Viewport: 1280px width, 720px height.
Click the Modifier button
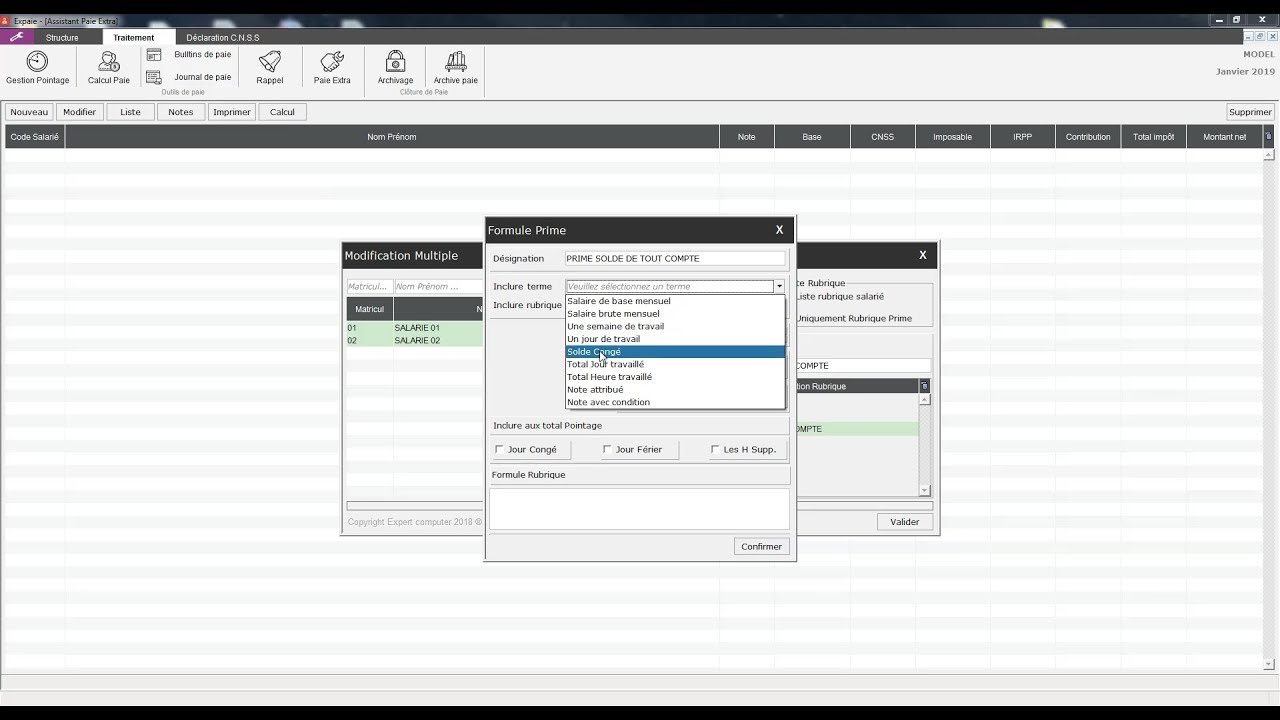(x=80, y=112)
